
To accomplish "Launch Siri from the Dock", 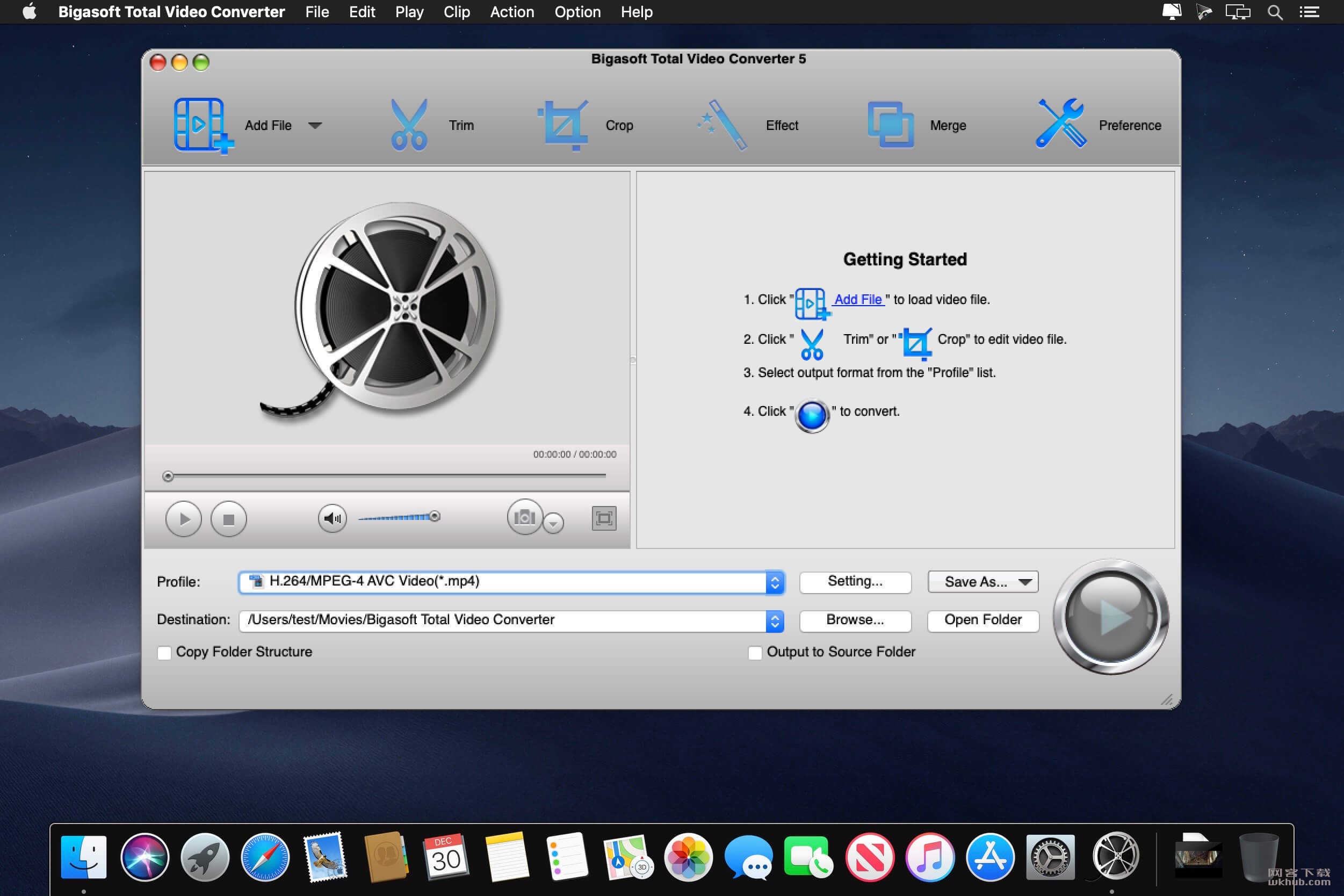I will 144,857.
